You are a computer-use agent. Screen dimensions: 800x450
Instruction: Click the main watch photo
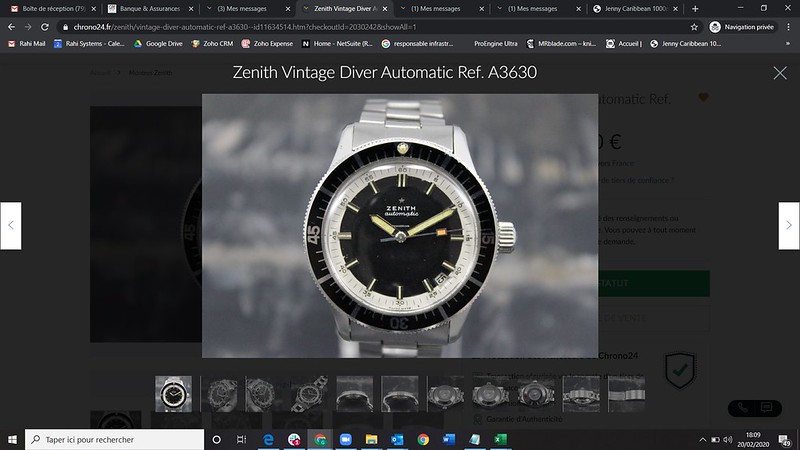click(400, 226)
